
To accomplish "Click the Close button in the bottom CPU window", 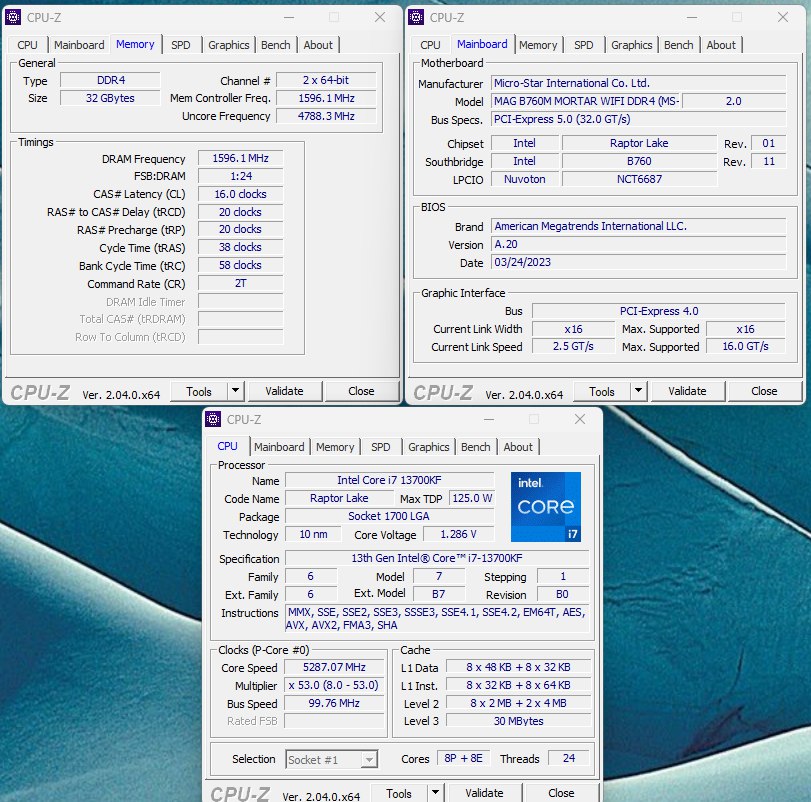I will [x=561, y=793].
